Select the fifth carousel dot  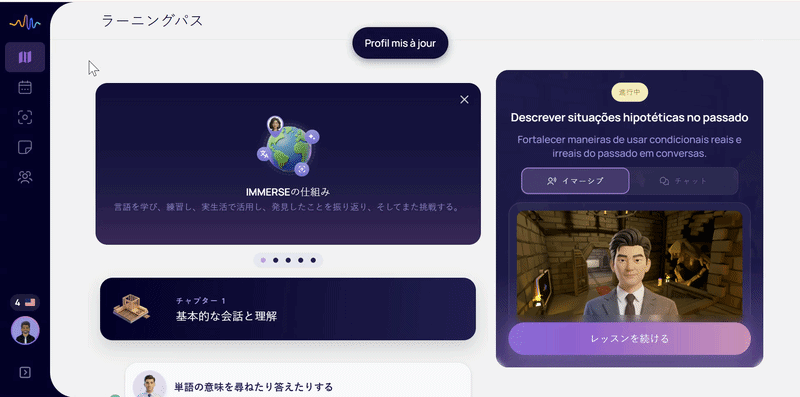point(313,260)
